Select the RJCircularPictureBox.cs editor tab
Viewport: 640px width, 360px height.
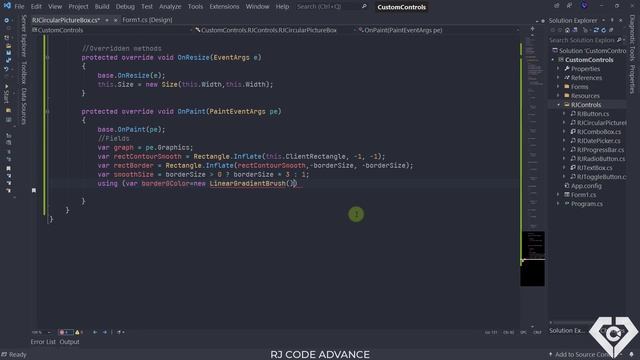pyautogui.click(x=66, y=20)
